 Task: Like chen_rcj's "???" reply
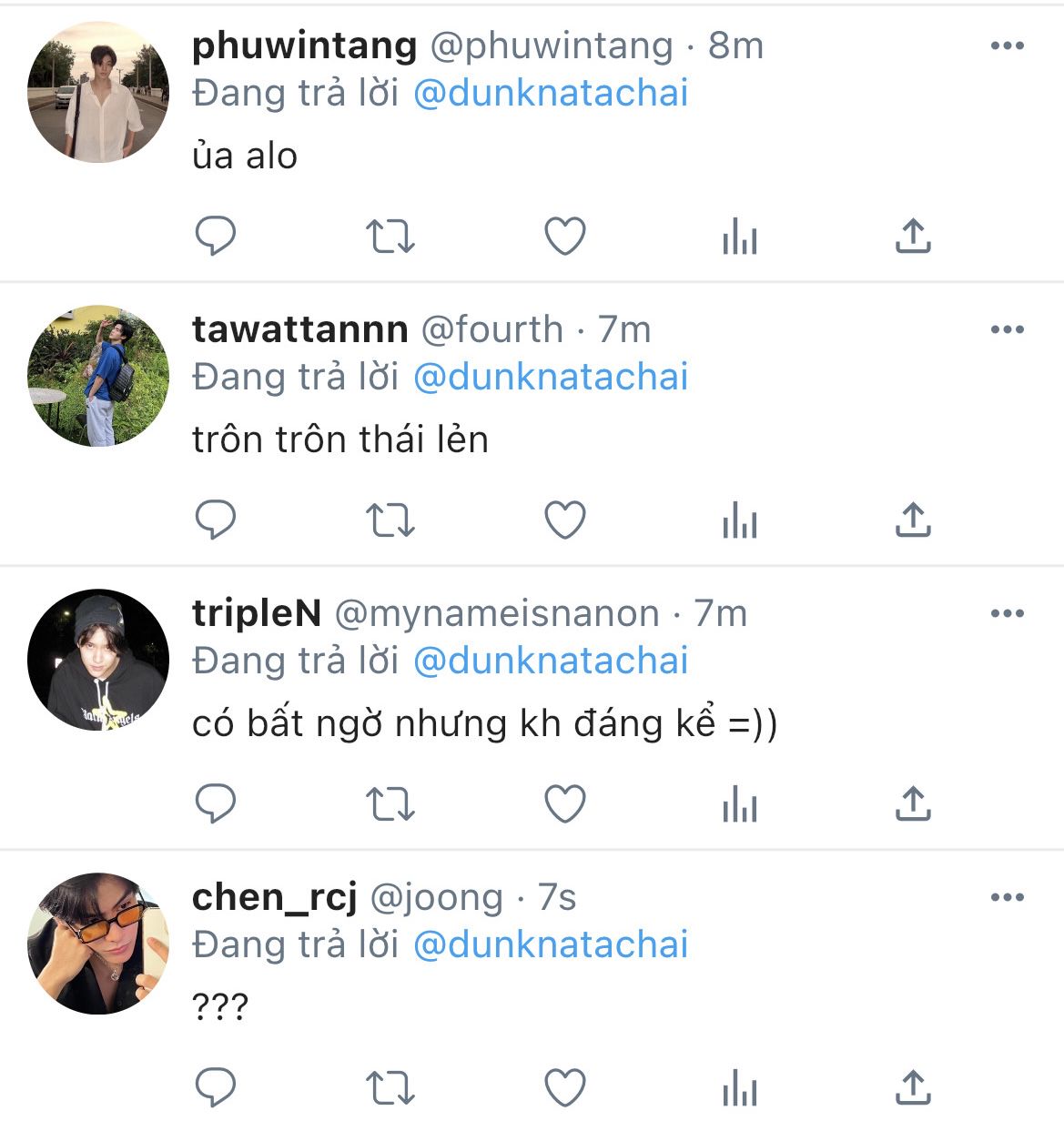click(564, 1088)
